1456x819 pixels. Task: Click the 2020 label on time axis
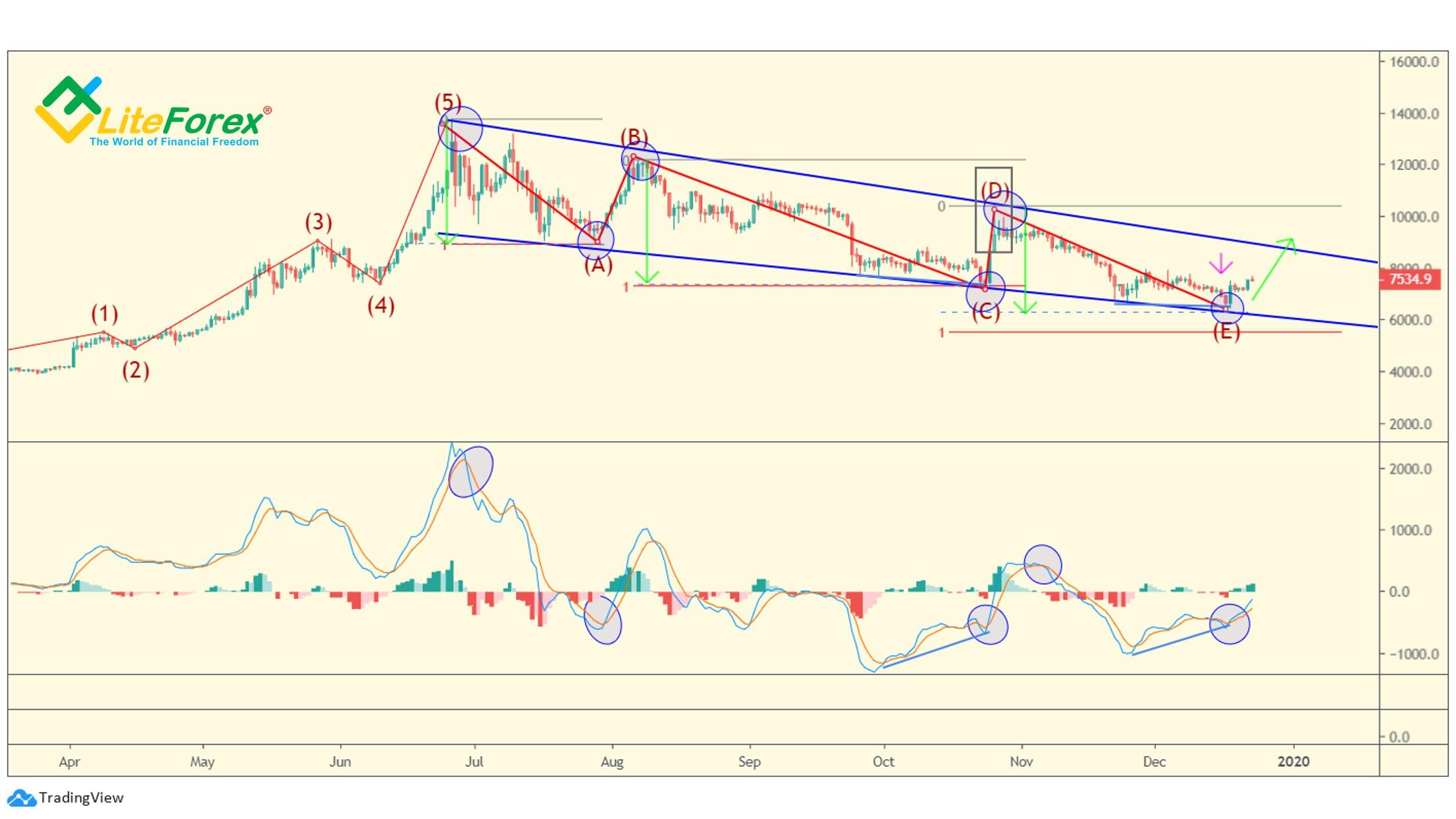coord(1293,762)
